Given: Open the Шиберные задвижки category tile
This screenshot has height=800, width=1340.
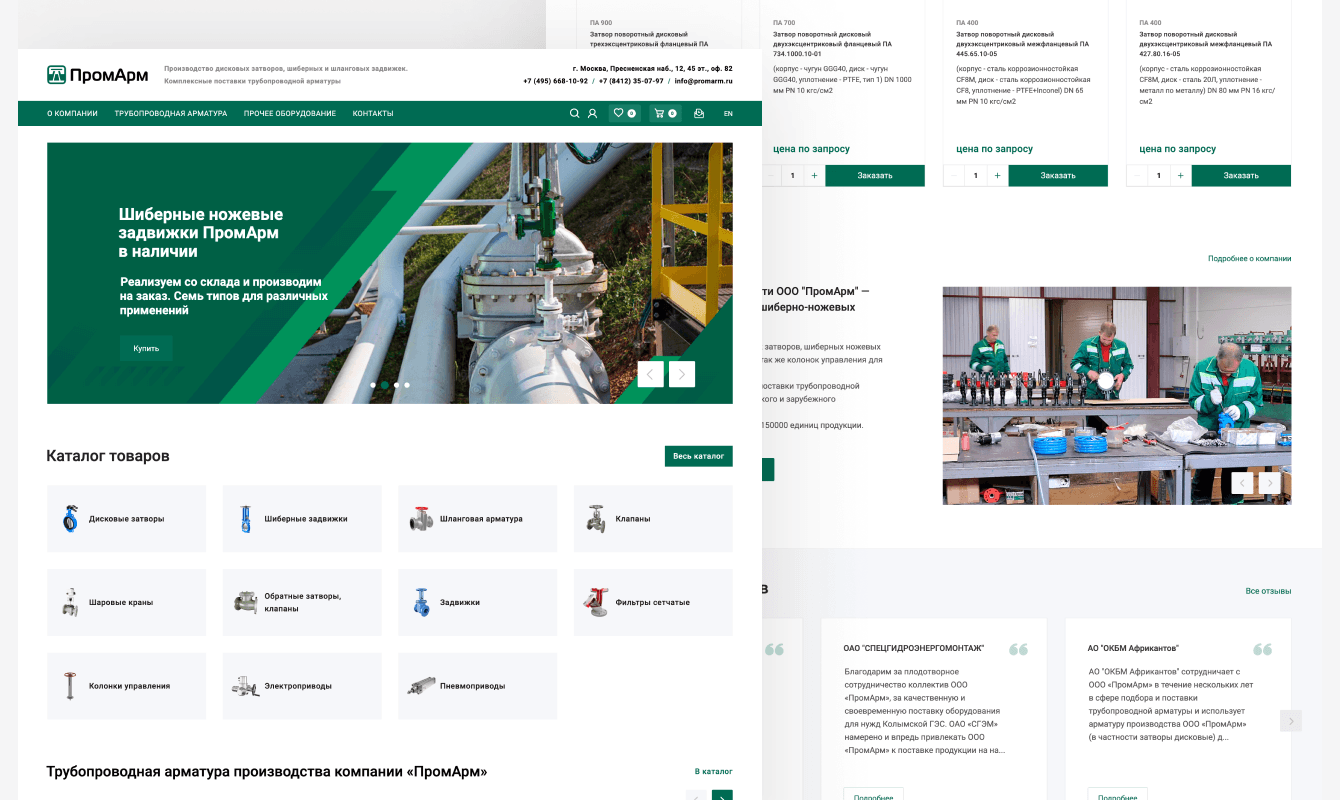Looking at the screenshot, I should [x=302, y=519].
